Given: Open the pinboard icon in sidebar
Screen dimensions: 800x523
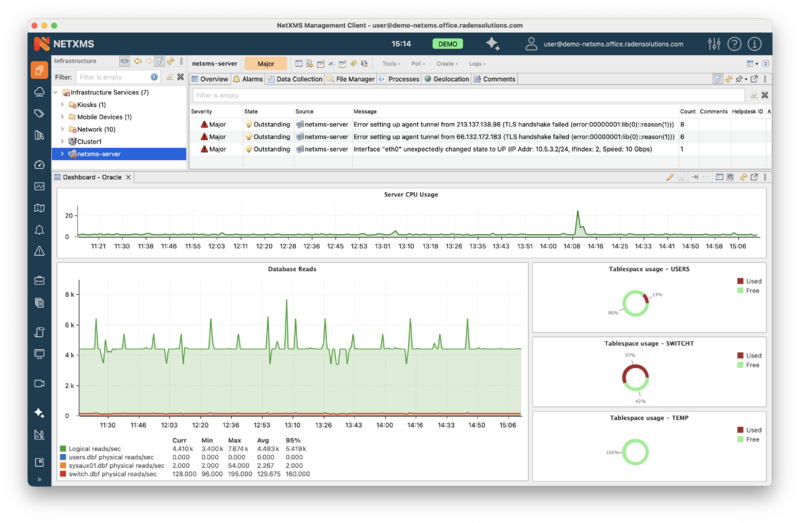Looking at the screenshot, I should (39, 462).
